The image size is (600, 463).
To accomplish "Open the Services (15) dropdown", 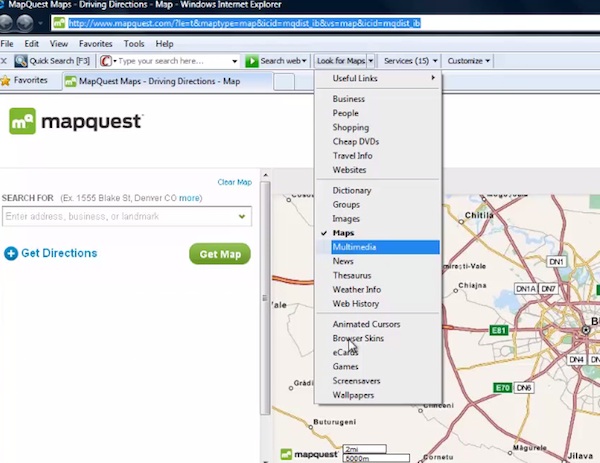I will (x=411, y=61).
